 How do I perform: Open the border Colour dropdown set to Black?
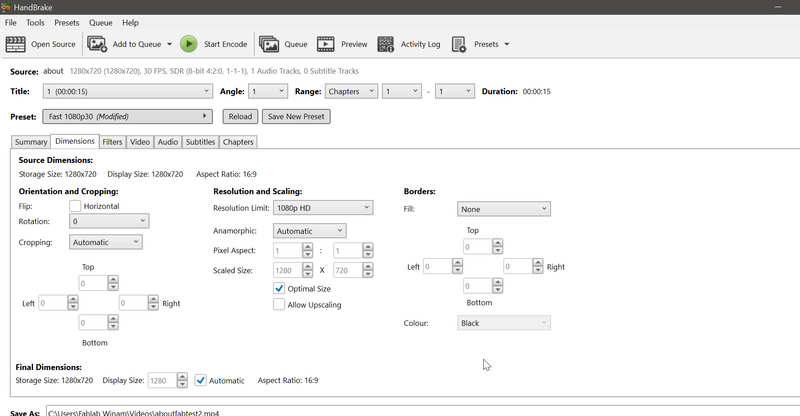[x=504, y=323]
